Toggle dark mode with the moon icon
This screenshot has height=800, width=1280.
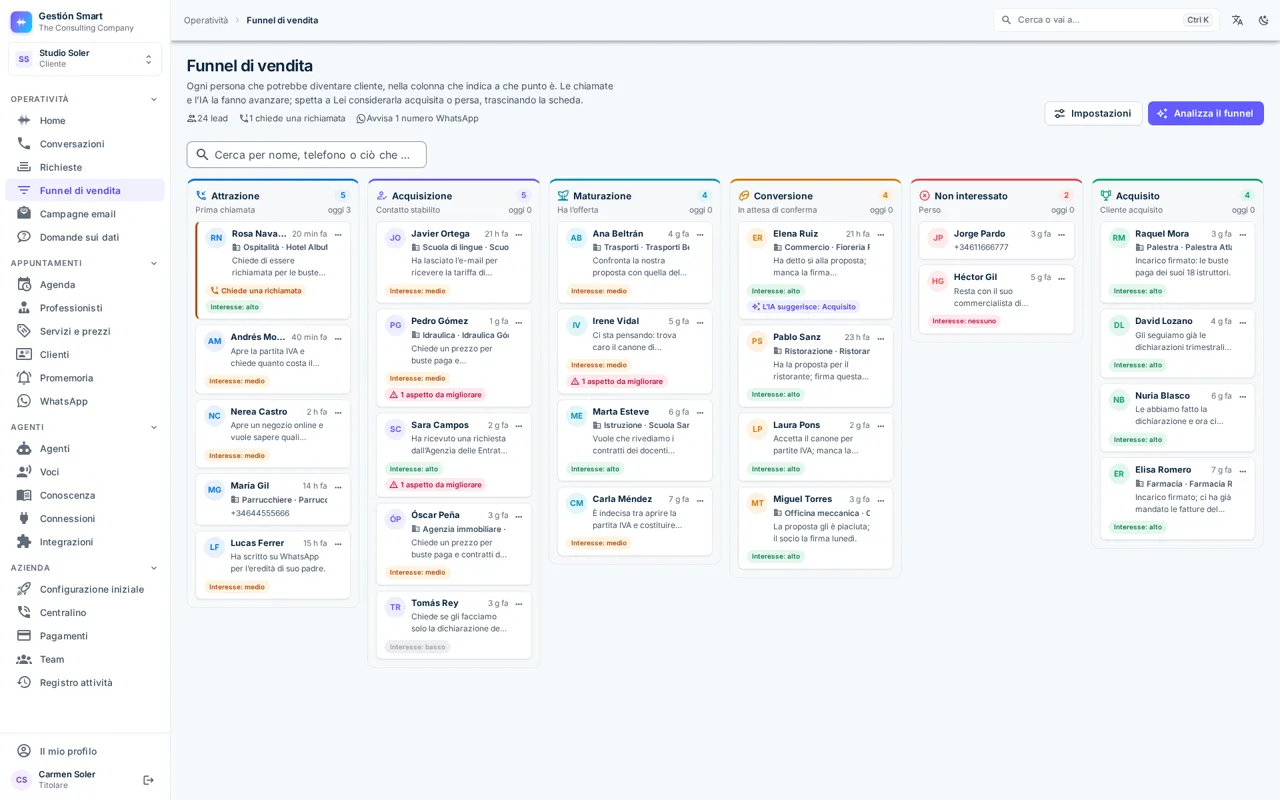[x=1263, y=20]
